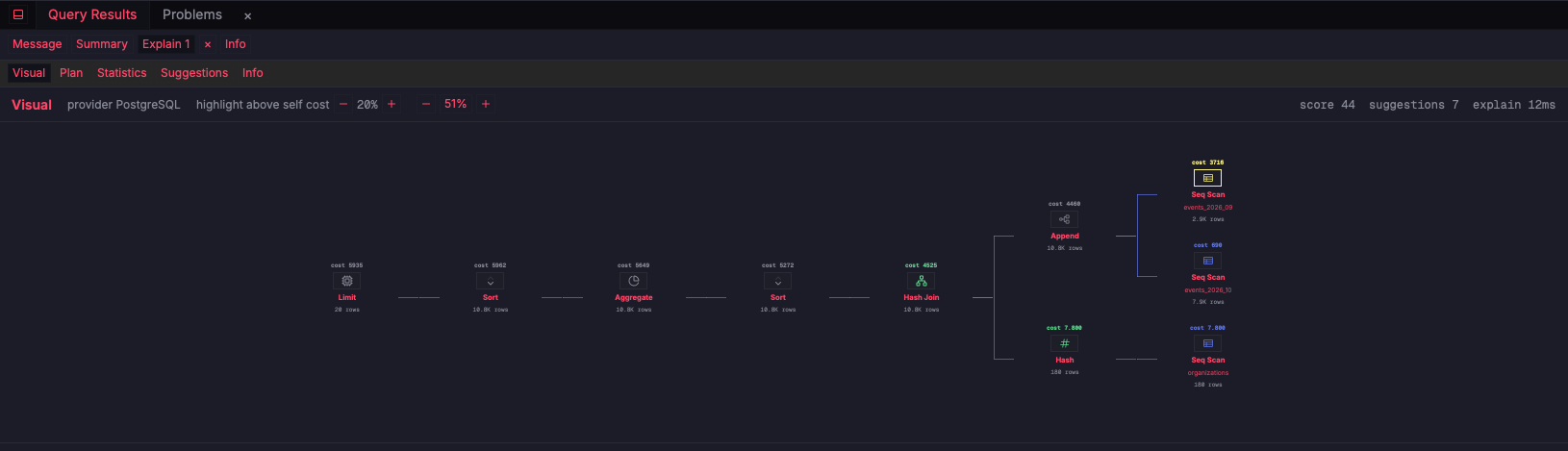Close the Explain 1 tab

(208, 44)
